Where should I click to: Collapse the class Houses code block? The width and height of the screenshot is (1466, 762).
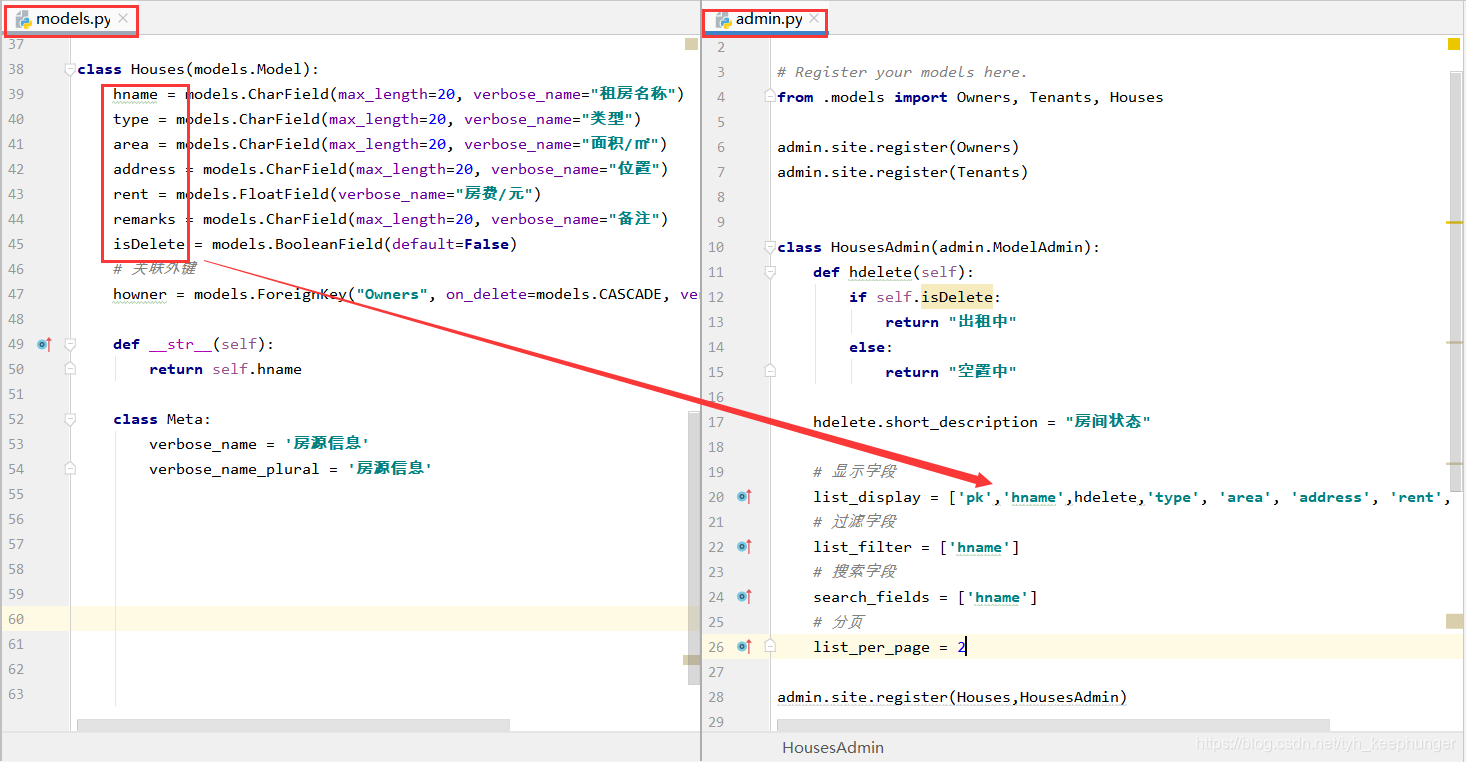point(69,69)
